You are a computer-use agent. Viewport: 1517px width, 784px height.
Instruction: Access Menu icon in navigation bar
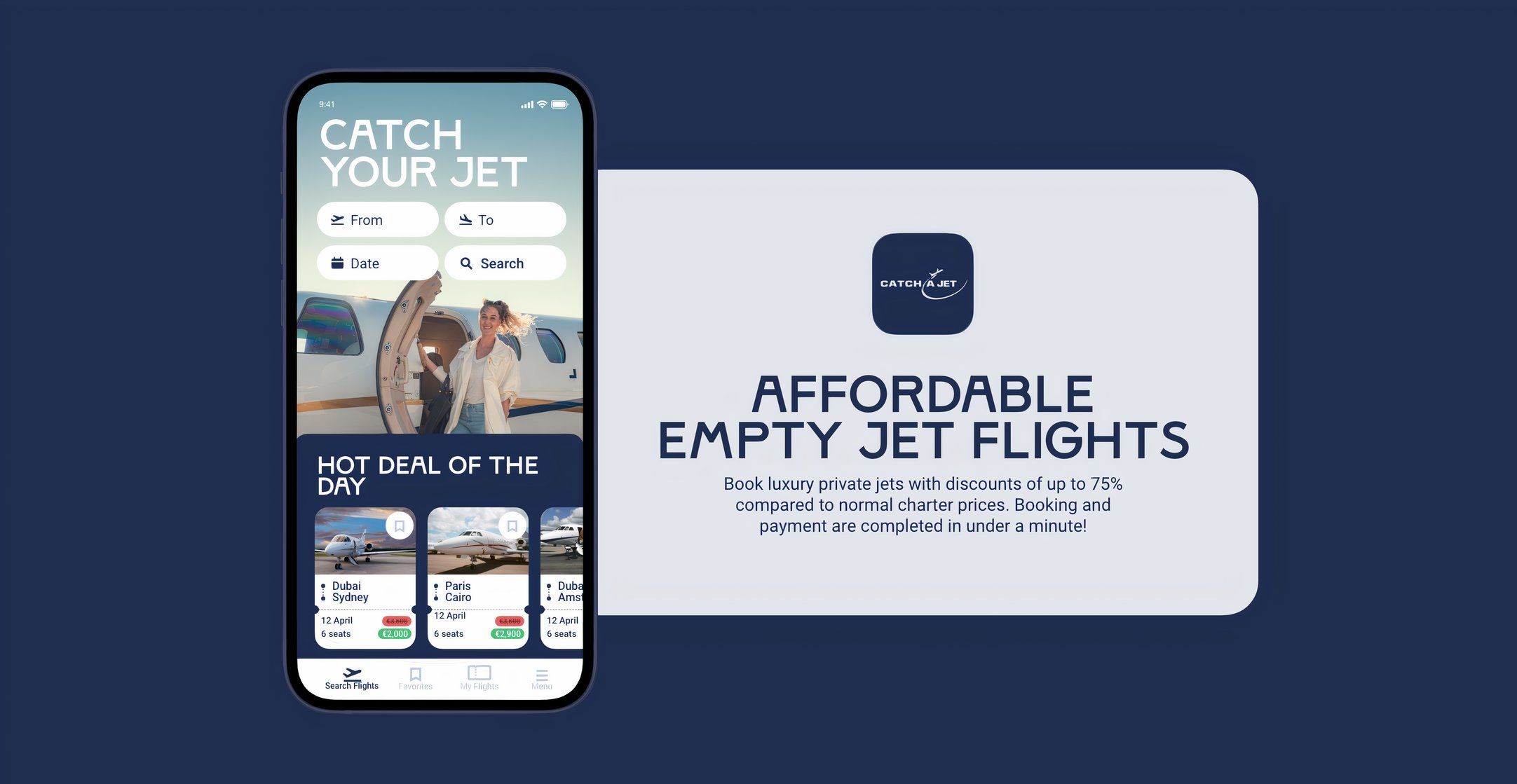(x=542, y=672)
